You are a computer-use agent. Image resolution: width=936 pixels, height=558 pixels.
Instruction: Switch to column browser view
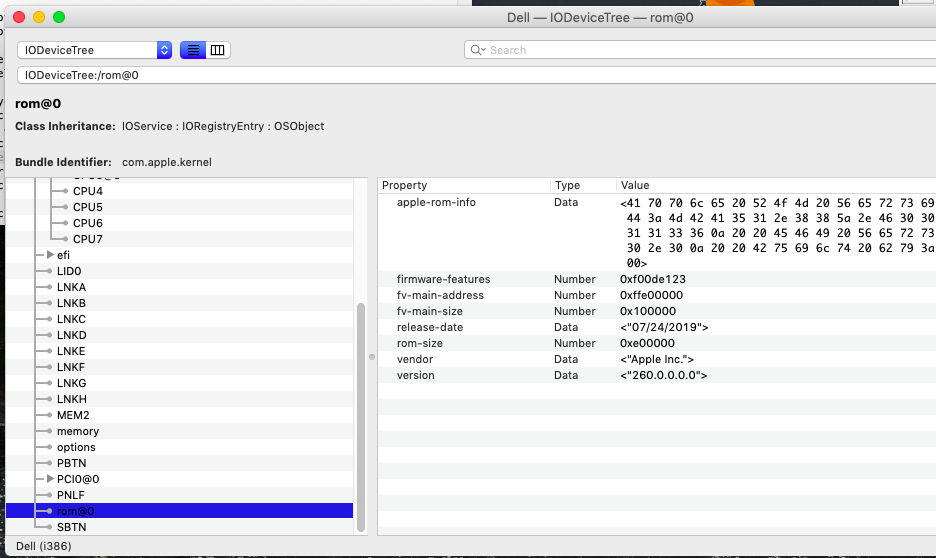click(218, 50)
